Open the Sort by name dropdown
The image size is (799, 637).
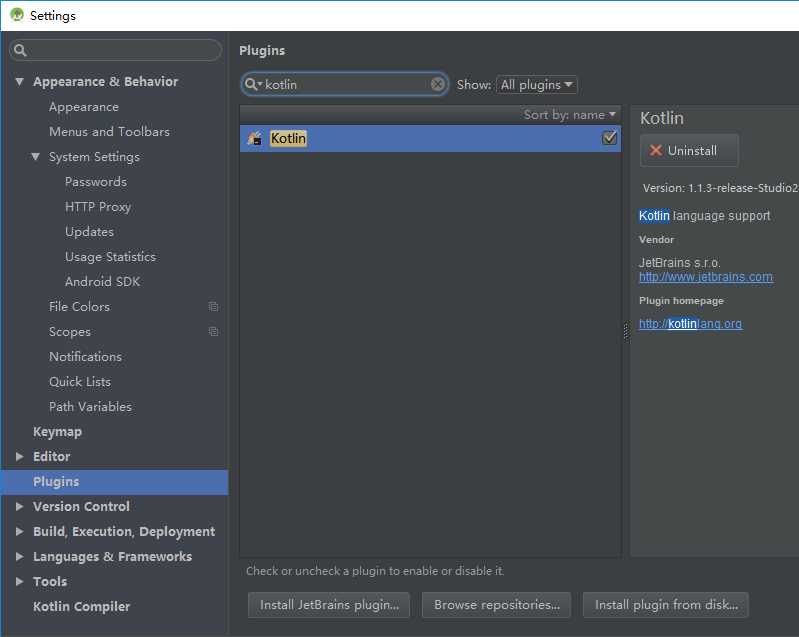point(569,115)
